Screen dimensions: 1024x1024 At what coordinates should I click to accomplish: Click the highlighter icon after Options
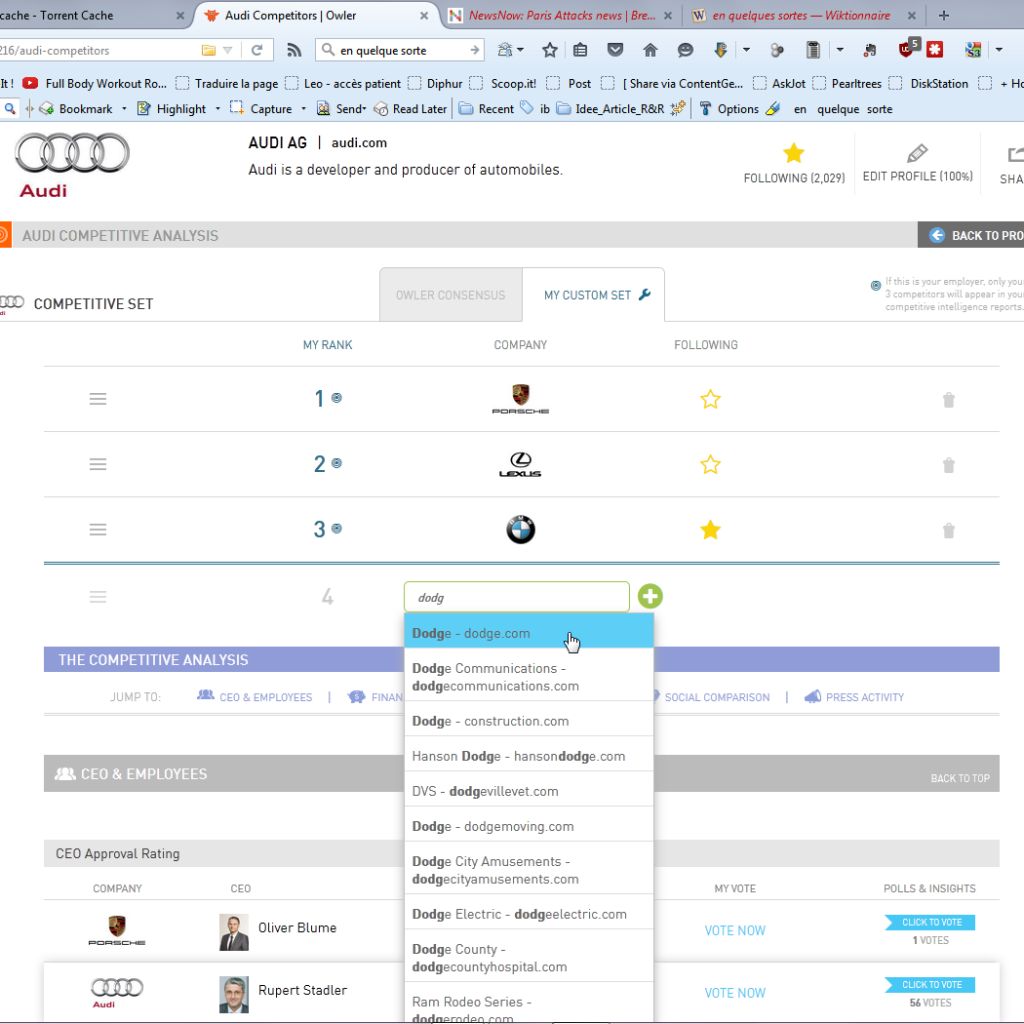point(773,108)
